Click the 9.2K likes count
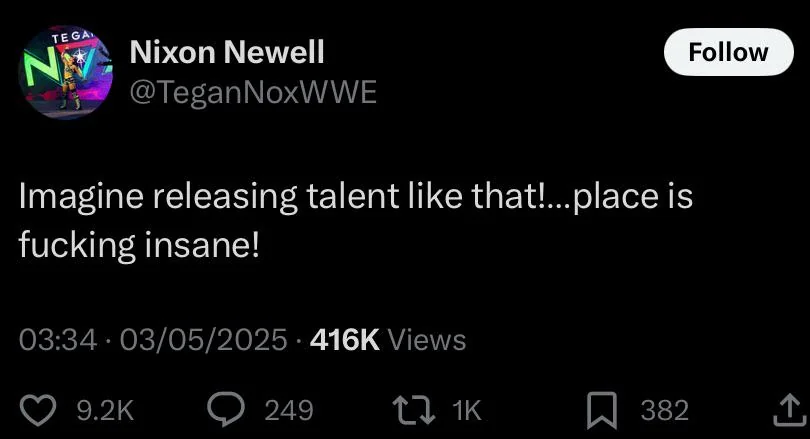The image size is (810, 439). click(105, 410)
